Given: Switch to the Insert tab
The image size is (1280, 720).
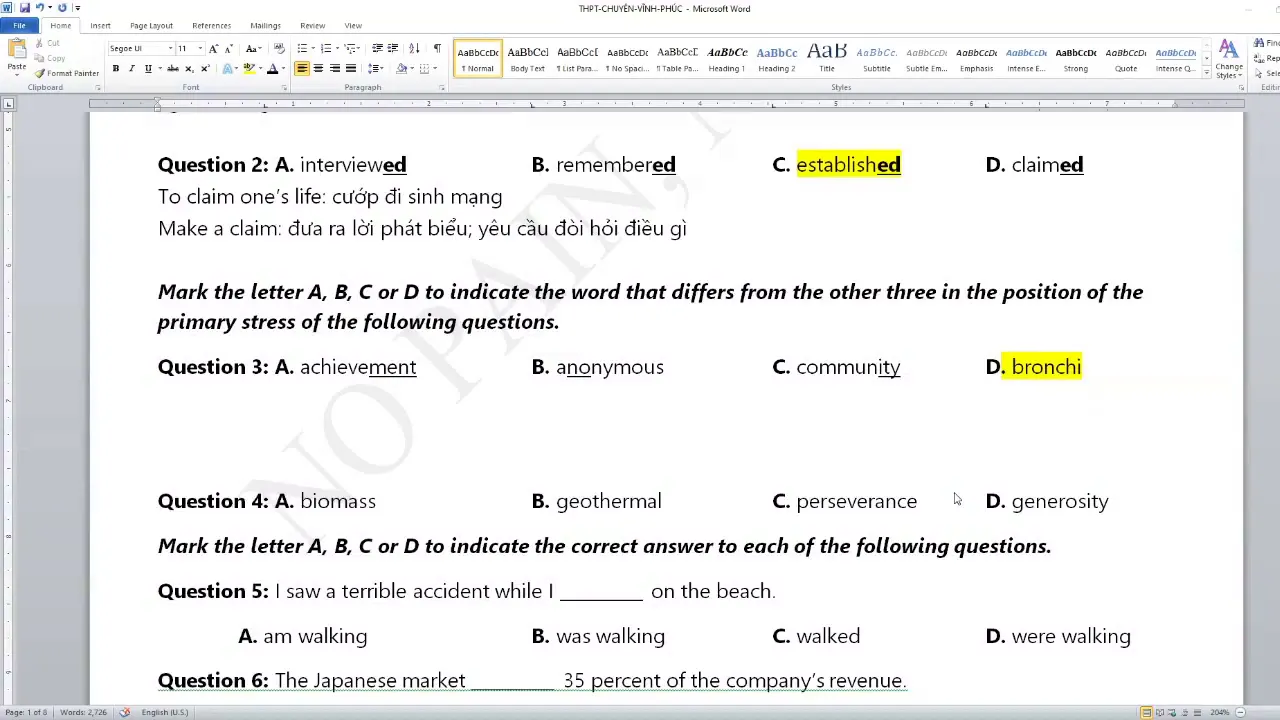Looking at the screenshot, I should click(x=100, y=25).
